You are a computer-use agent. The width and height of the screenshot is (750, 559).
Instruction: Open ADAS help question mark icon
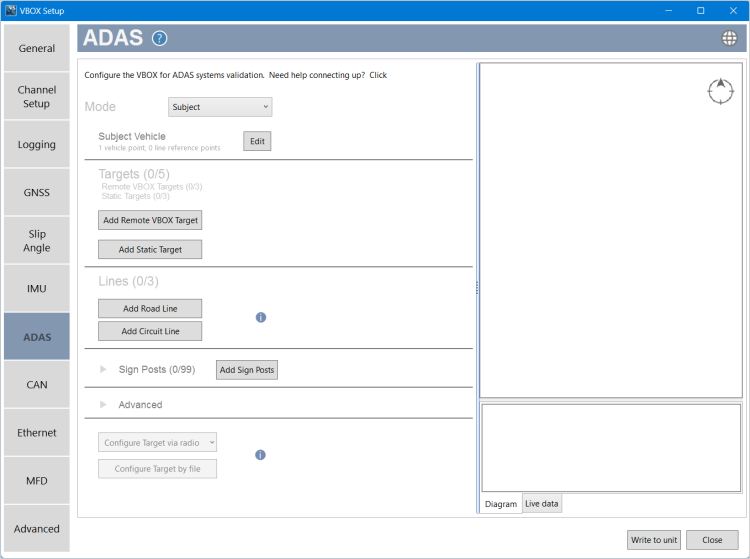click(159, 38)
